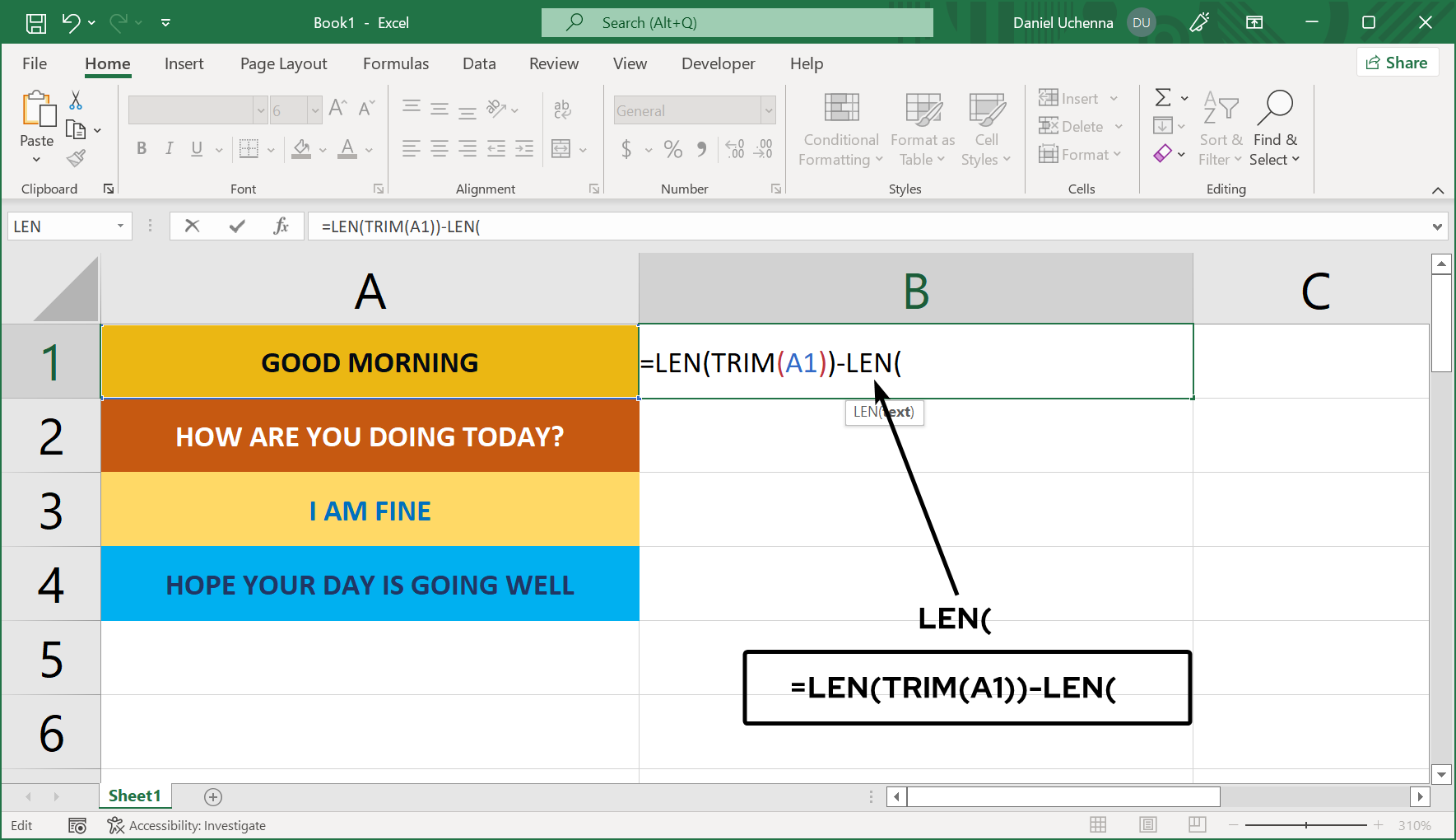Click the zoom slider handle
Screen dimensions: 1456x840
[x=1306, y=824]
